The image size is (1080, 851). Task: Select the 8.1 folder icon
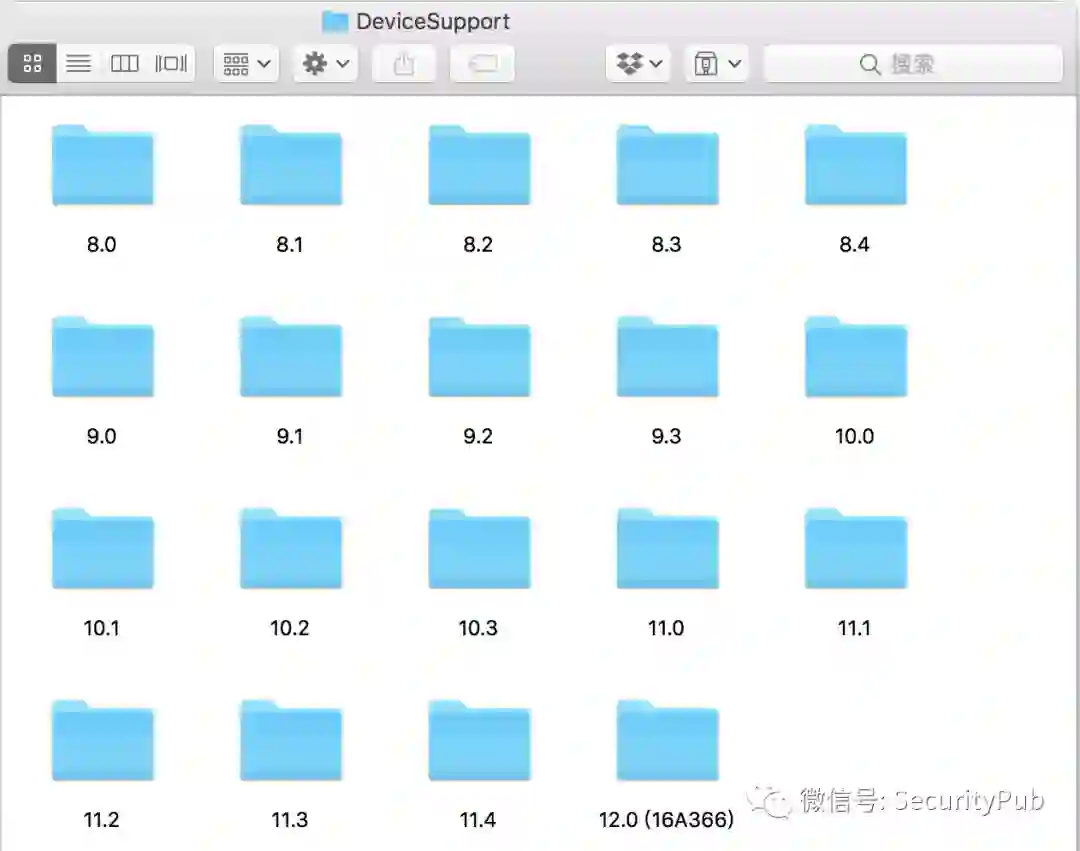(291, 165)
